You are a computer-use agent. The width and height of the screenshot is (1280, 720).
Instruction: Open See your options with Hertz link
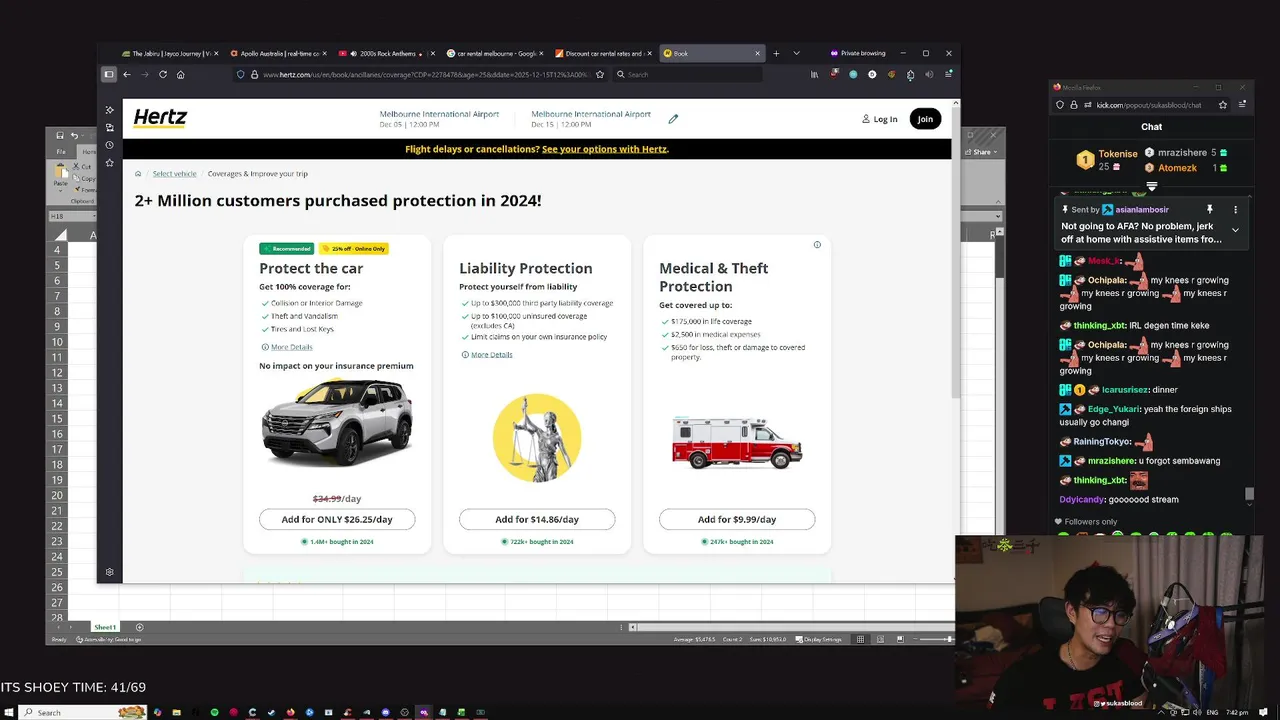pyautogui.click(x=604, y=149)
